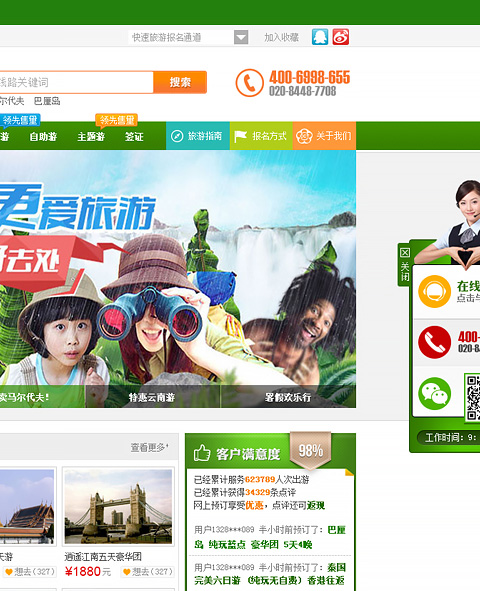This screenshot has width=480, height=591.
Task: Click the flag icon for 报名方式
Action: click(x=240, y=136)
